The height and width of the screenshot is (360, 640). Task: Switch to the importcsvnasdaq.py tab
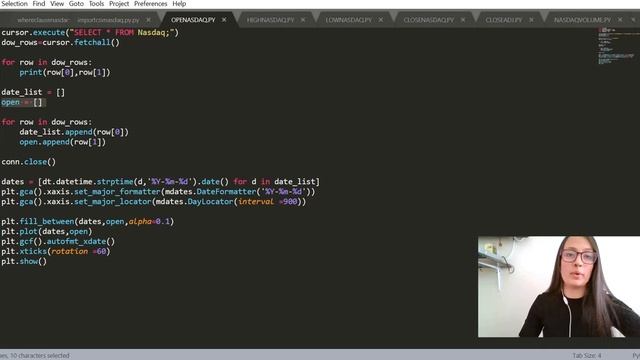click(108, 20)
